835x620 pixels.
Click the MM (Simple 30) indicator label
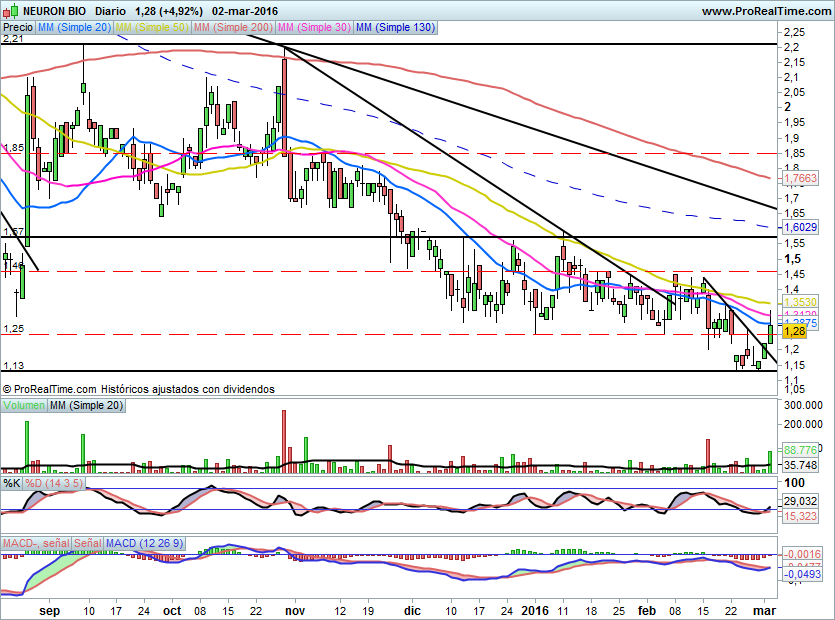(x=313, y=28)
